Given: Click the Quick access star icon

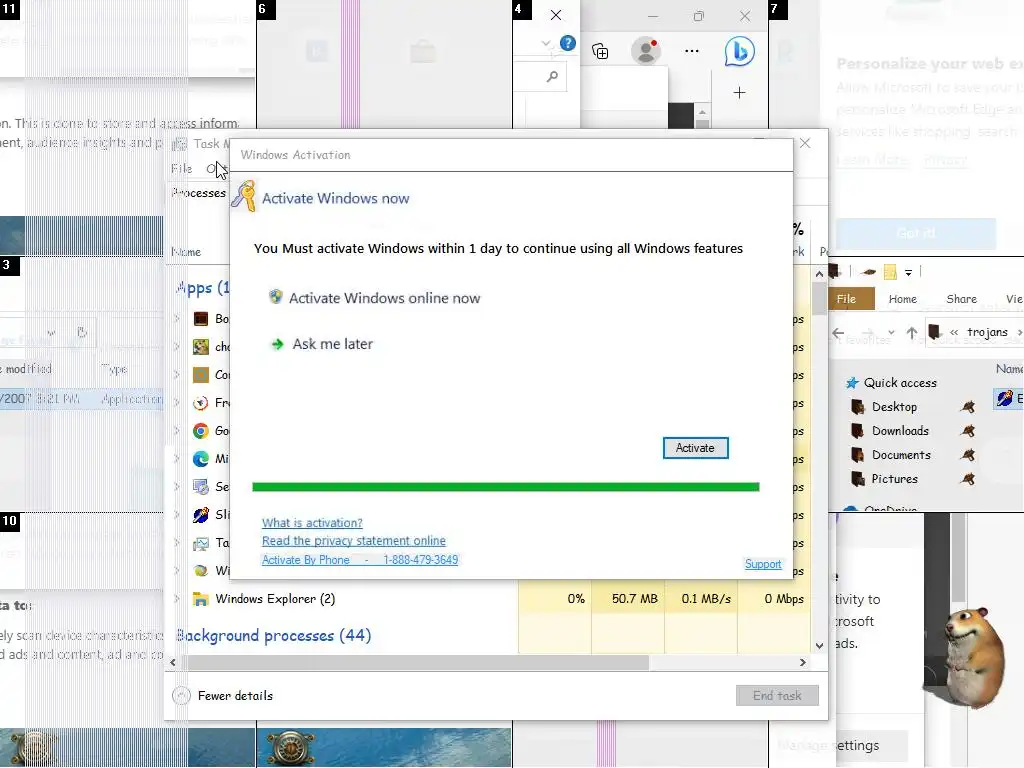Looking at the screenshot, I should click(852, 383).
